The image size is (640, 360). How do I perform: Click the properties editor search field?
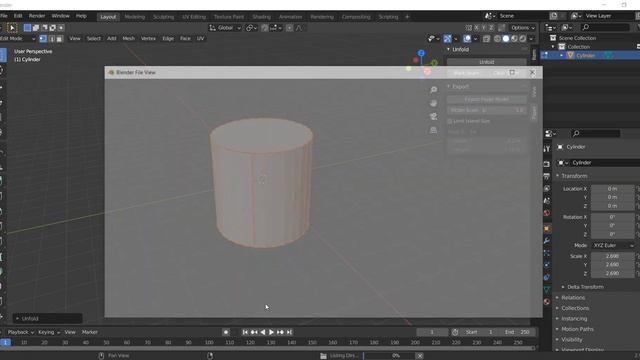pyautogui.click(x=596, y=133)
